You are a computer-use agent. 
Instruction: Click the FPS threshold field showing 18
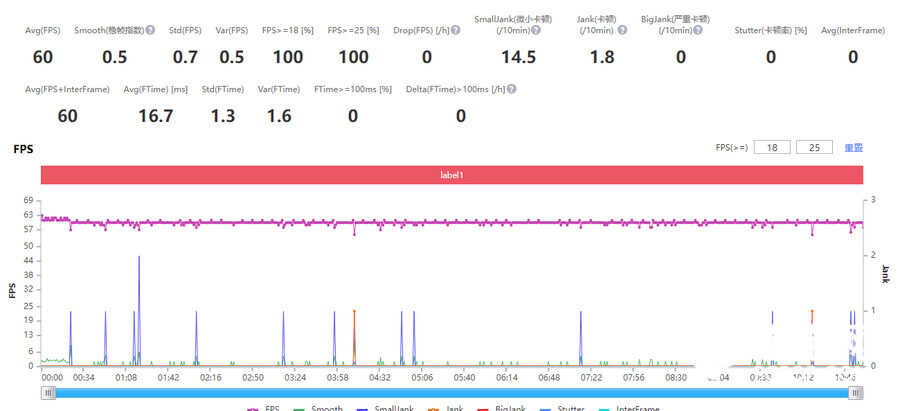(x=772, y=148)
